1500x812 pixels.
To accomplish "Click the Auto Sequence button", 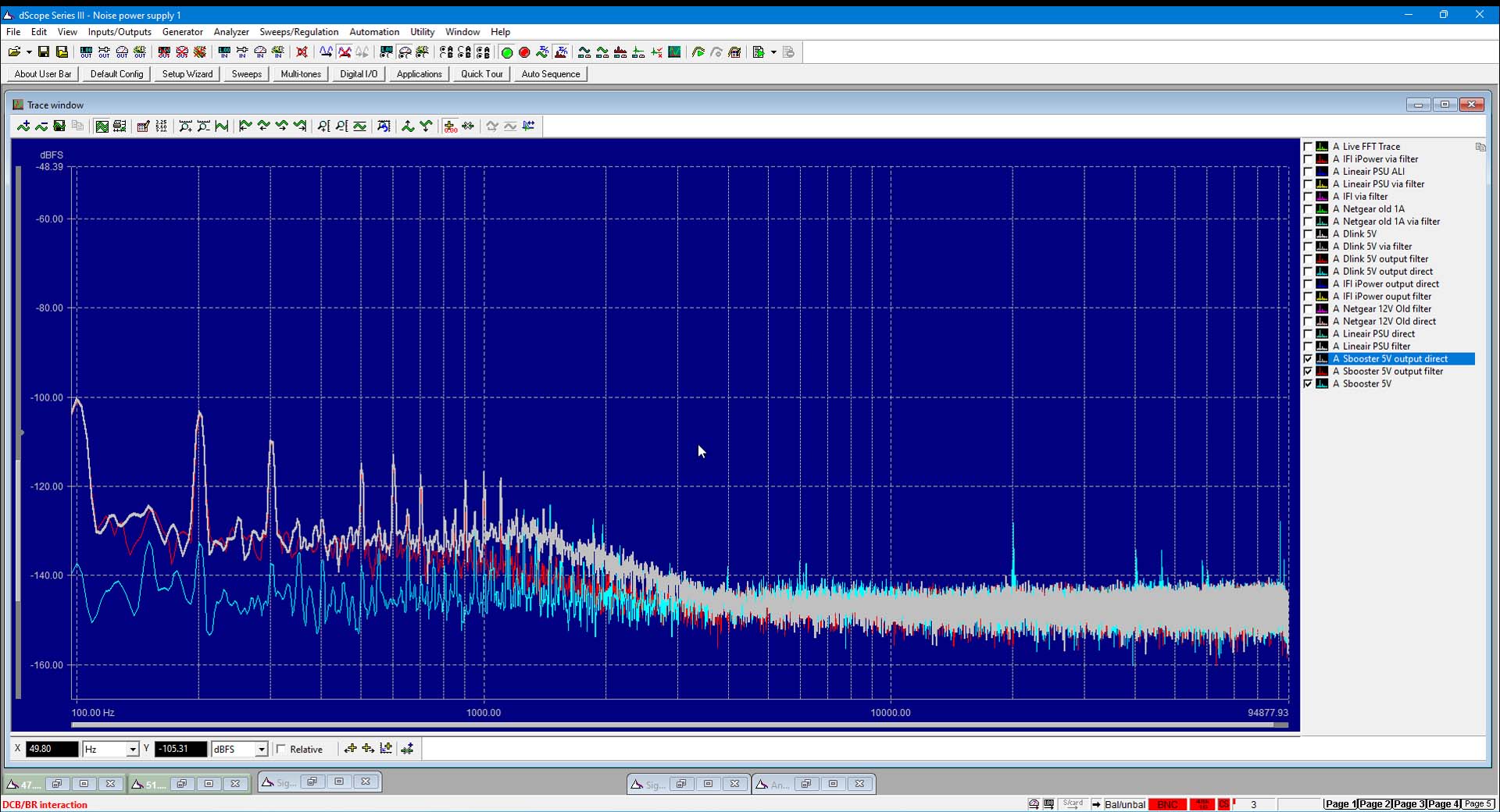I will click(551, 74).
